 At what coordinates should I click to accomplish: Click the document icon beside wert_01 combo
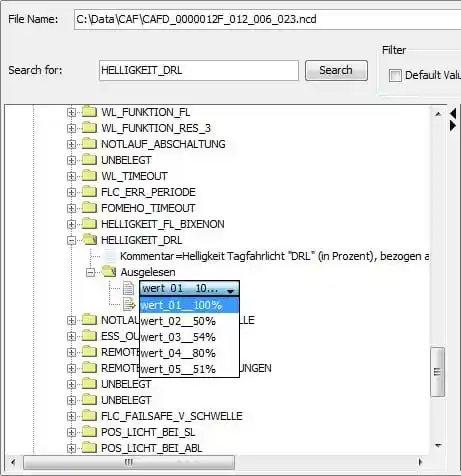[x=129, y=288]
